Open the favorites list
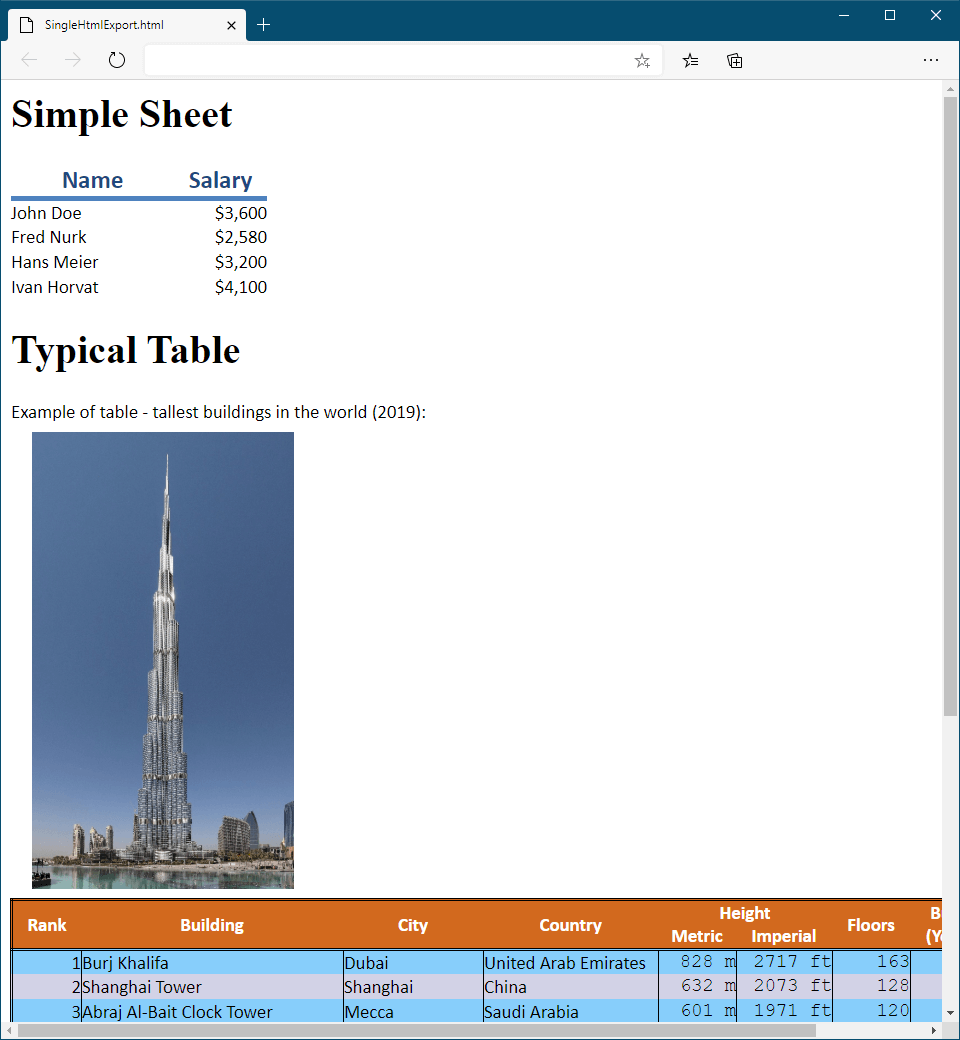 click(690, 60)
